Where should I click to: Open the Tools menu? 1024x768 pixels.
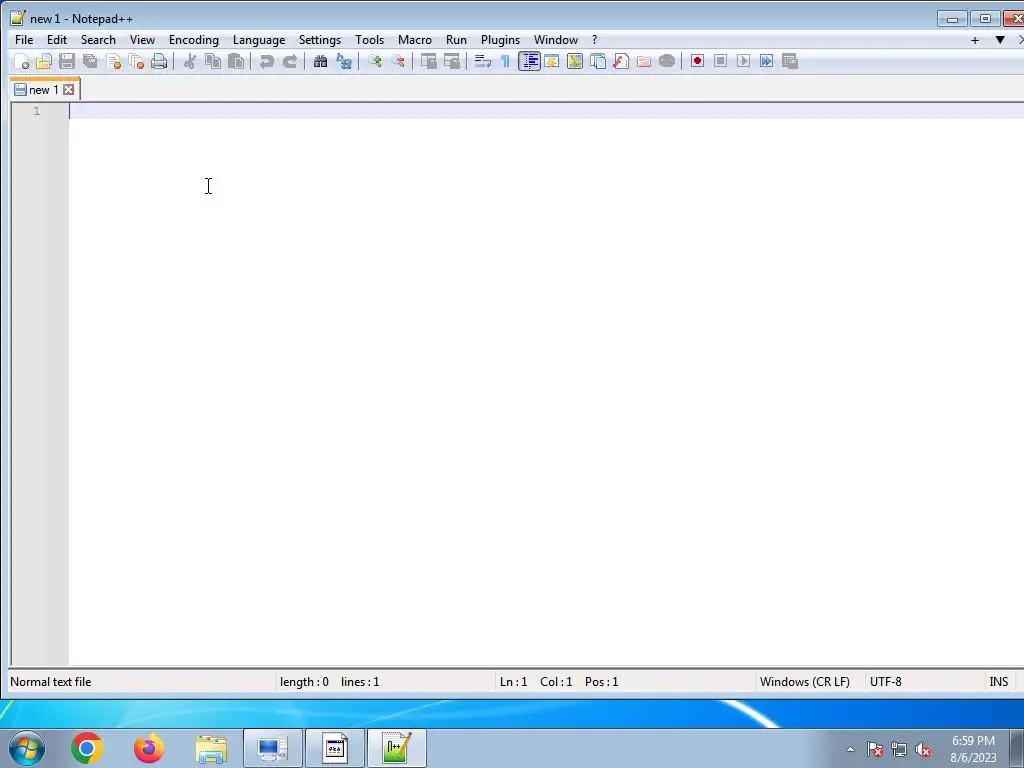(369, 40)
